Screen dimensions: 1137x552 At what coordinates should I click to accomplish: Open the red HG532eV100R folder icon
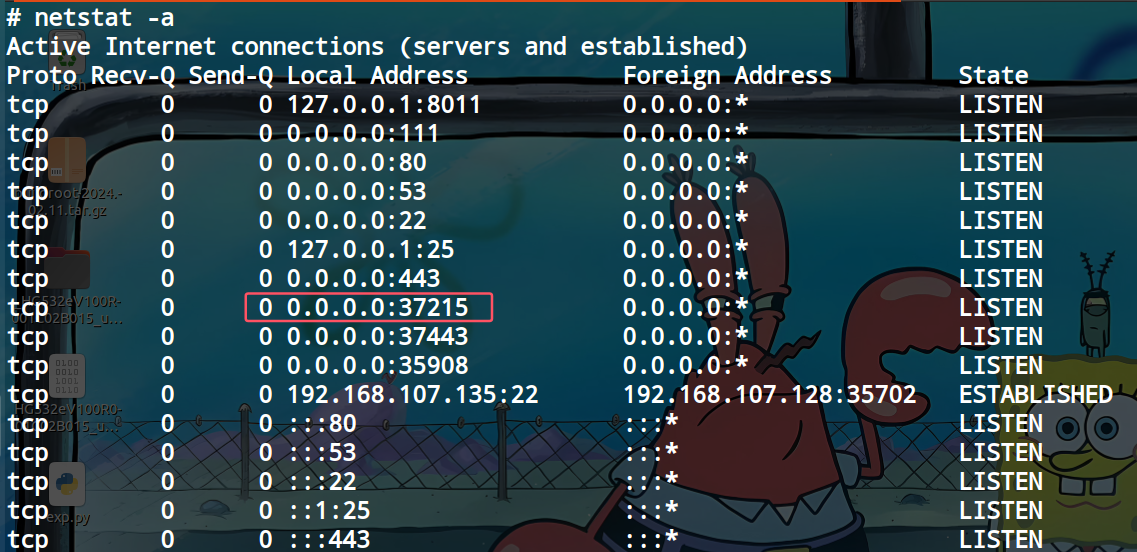[x=67, y=268]
